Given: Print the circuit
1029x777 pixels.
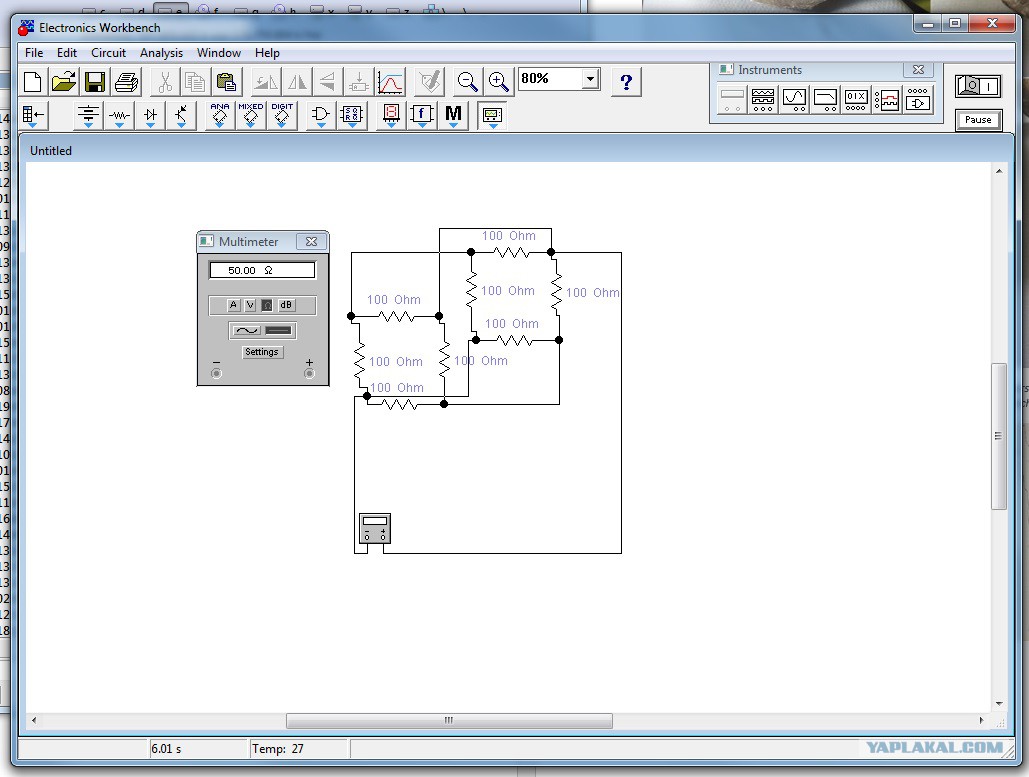Looking at the screenshot, I should click(x=127, y=82).
